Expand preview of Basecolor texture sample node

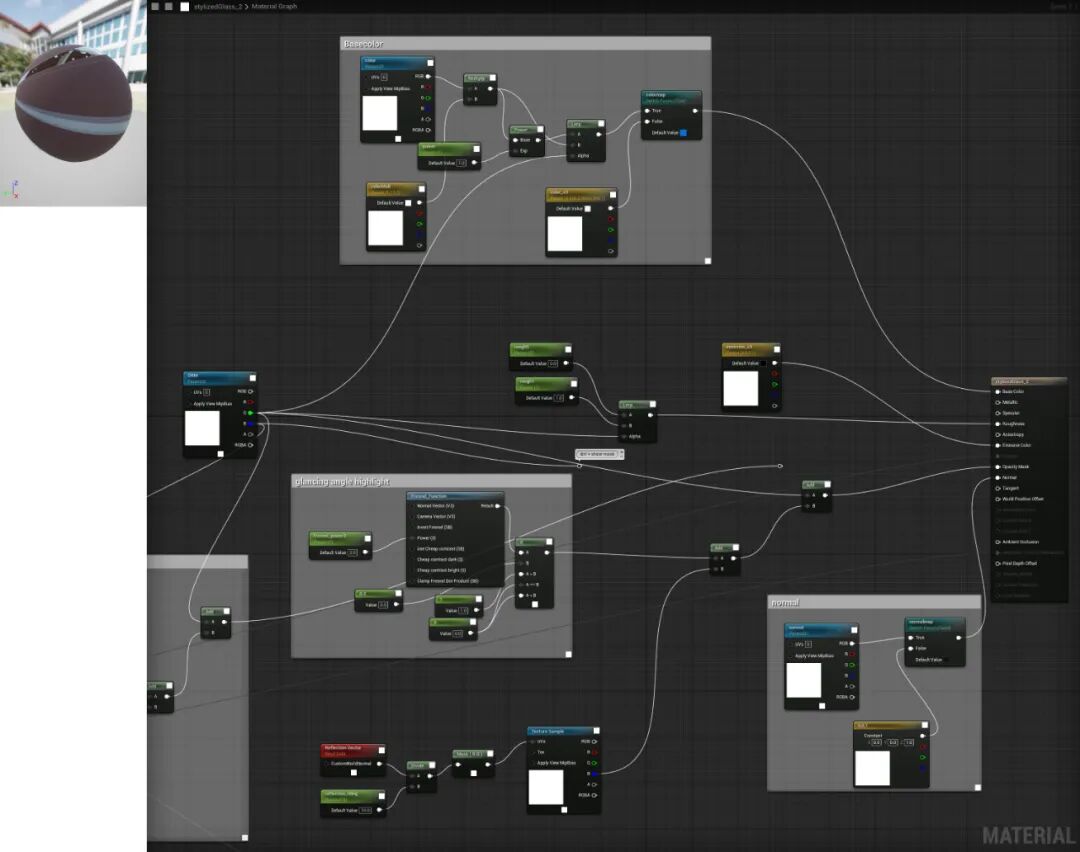pyautogui.click(x=431, y=63)
